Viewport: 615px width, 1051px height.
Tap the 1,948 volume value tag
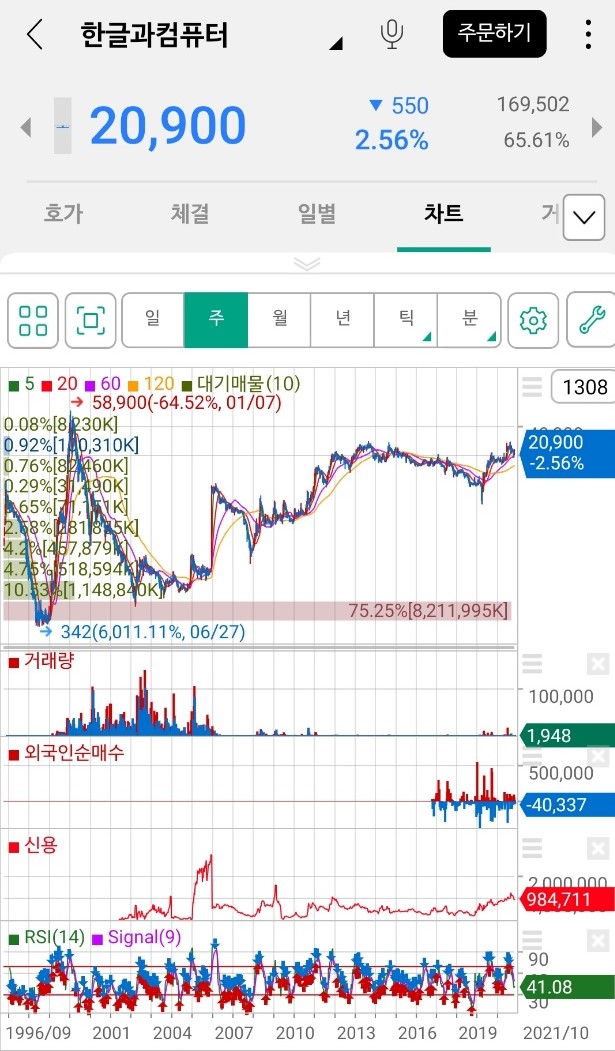[567, 735]
